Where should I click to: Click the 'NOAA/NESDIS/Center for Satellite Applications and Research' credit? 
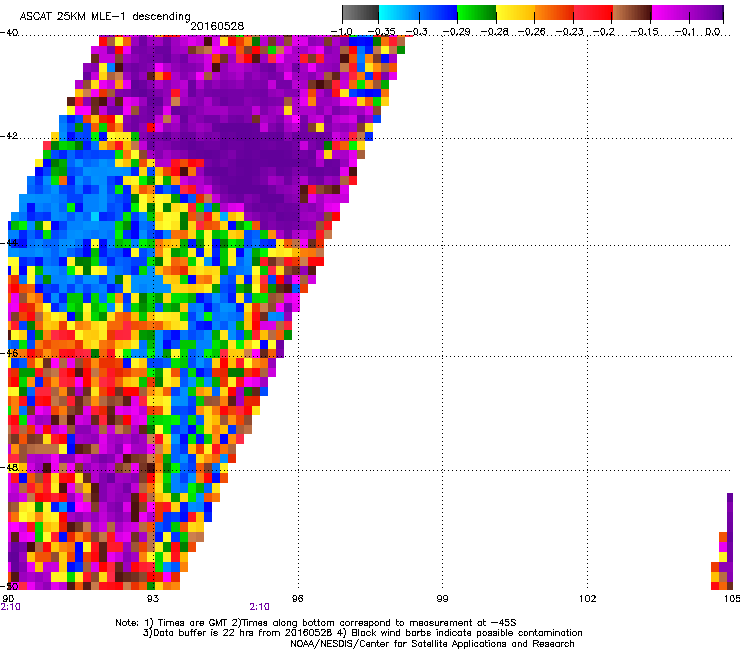432,644
